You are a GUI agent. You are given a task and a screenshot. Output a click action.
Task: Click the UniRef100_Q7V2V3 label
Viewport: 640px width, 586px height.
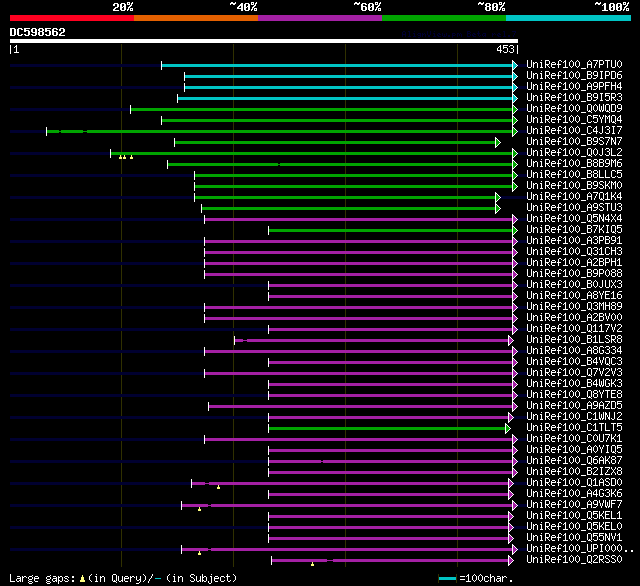(x=574, y=373)
